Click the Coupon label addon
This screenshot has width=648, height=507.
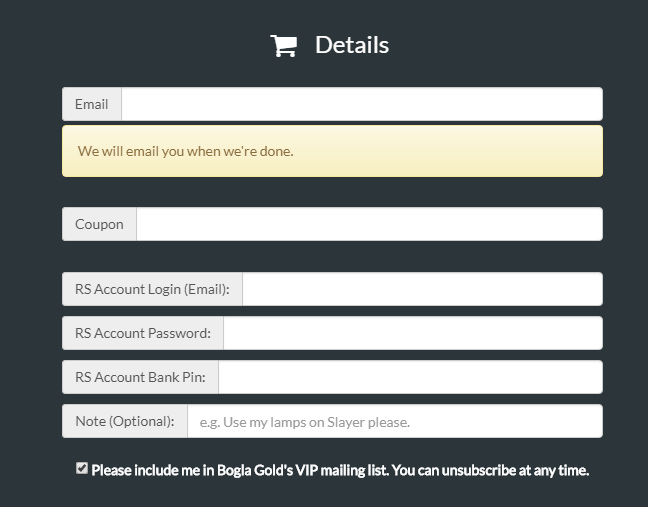(99, 224)
